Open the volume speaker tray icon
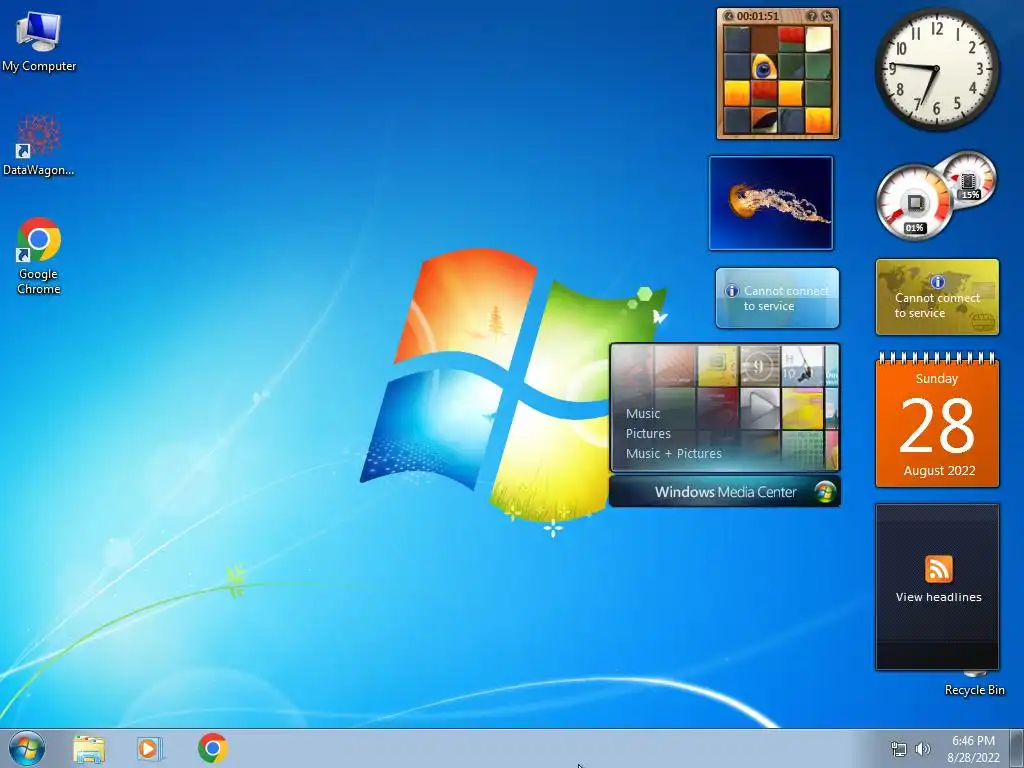 click(922, 749)
